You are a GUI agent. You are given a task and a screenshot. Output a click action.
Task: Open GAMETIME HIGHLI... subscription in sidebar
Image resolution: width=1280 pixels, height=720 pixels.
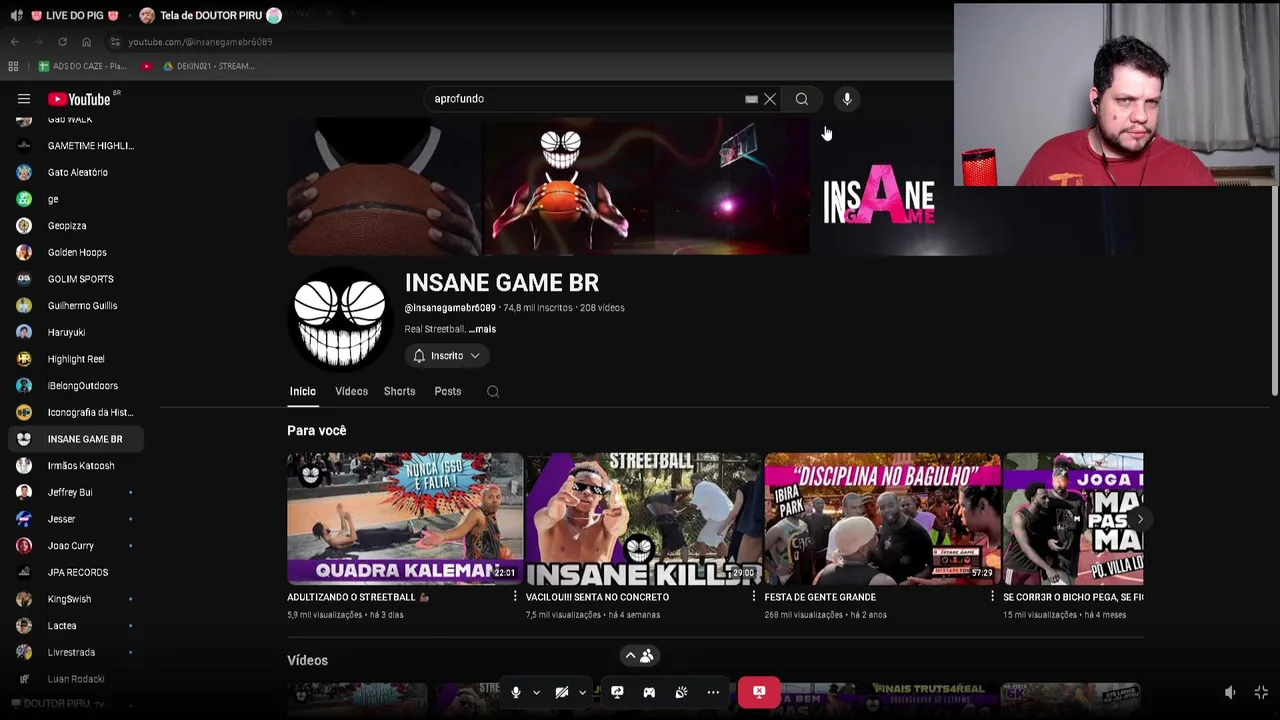(x=75, y=146)
